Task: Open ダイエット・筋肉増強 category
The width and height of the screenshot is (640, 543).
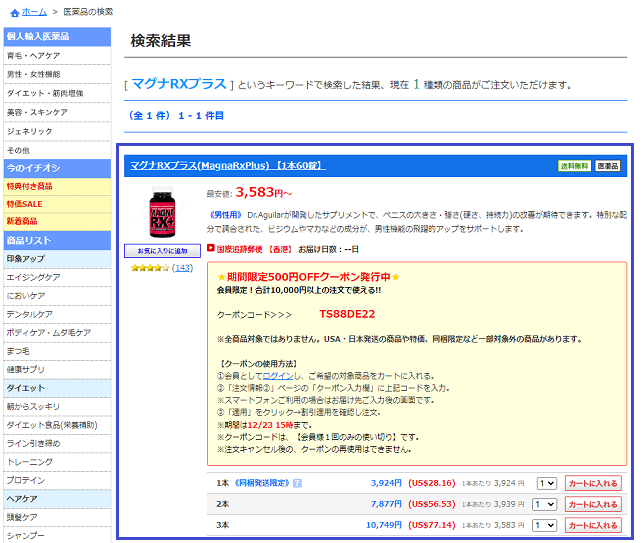Action: 57,93
